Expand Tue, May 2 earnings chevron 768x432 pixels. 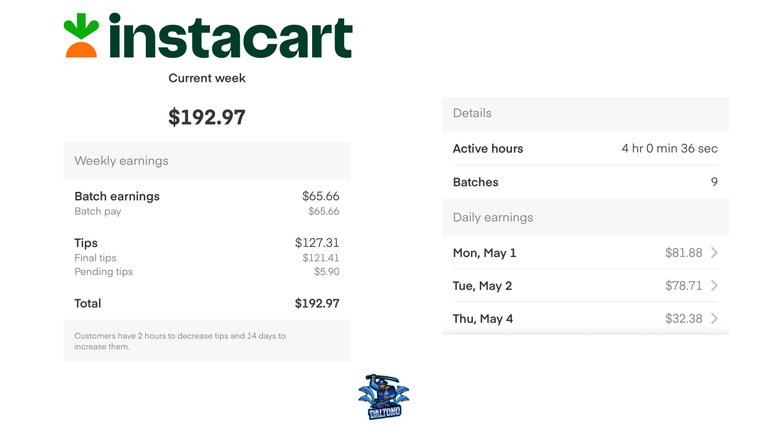[x=715, y=286]
